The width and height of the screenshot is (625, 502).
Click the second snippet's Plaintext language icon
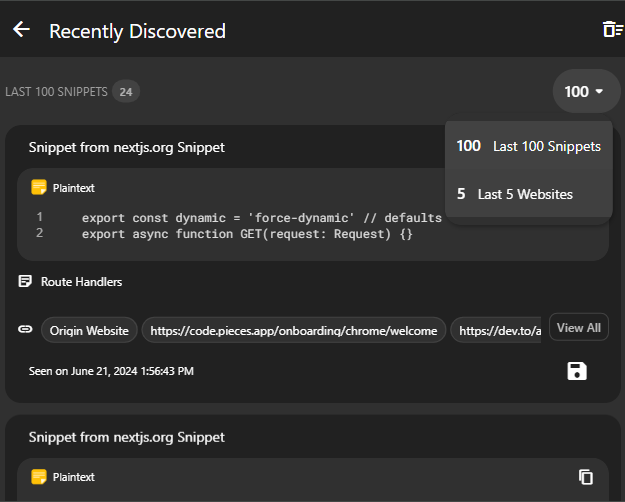(39, 477)
